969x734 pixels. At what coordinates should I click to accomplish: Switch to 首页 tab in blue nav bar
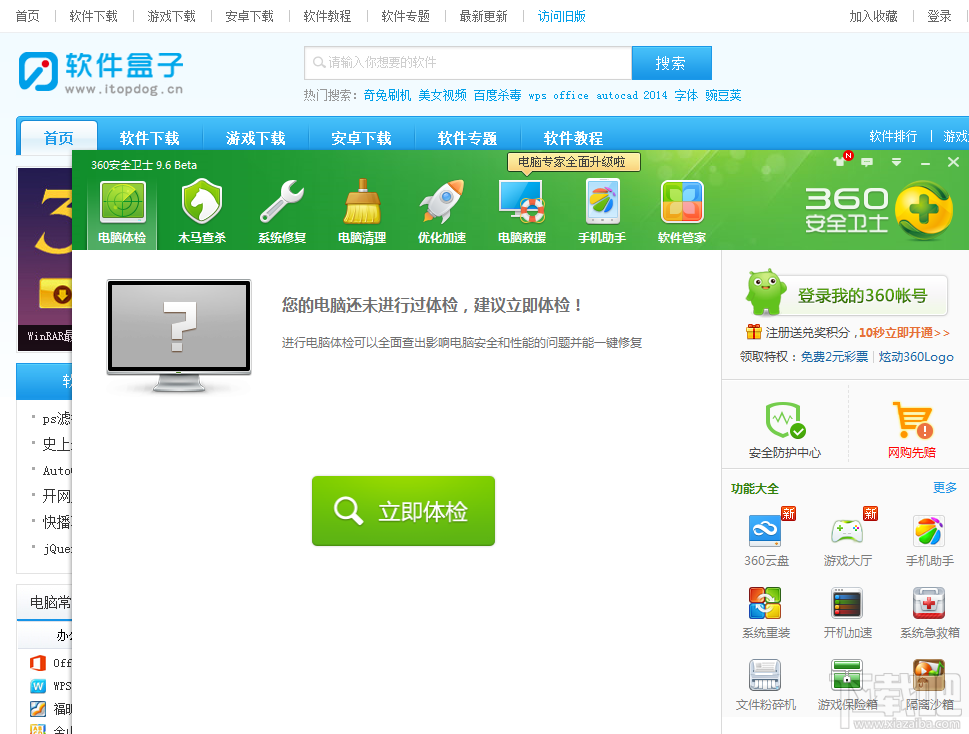click(x=59, y=137)
